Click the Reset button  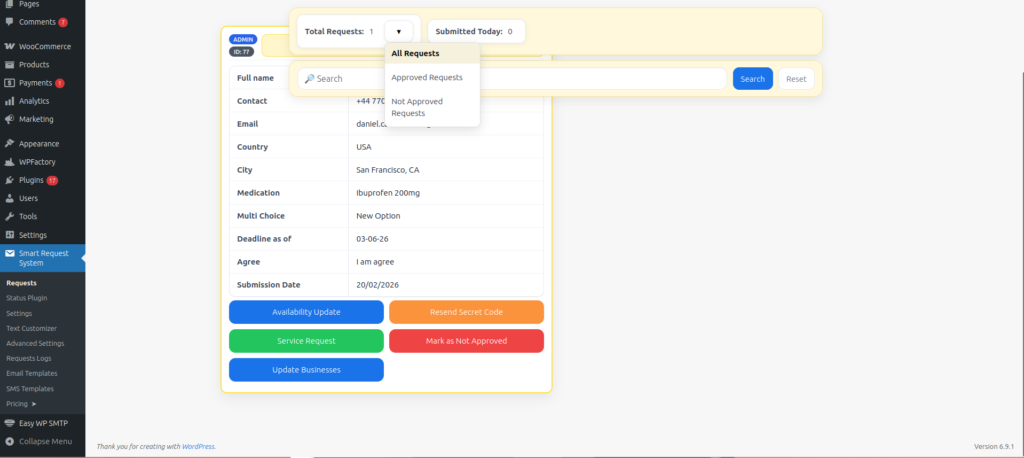coord(796,79)
